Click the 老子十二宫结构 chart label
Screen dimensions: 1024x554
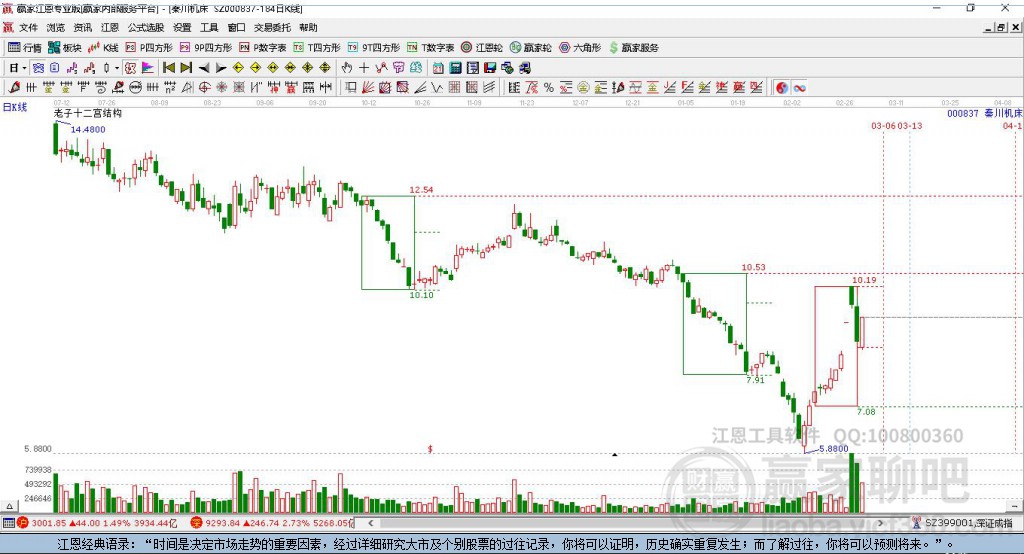point(88,113)
